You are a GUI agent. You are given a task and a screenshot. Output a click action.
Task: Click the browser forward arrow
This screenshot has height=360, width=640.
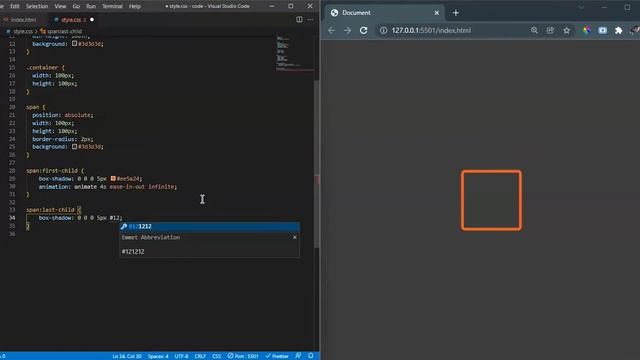point(347,30)
